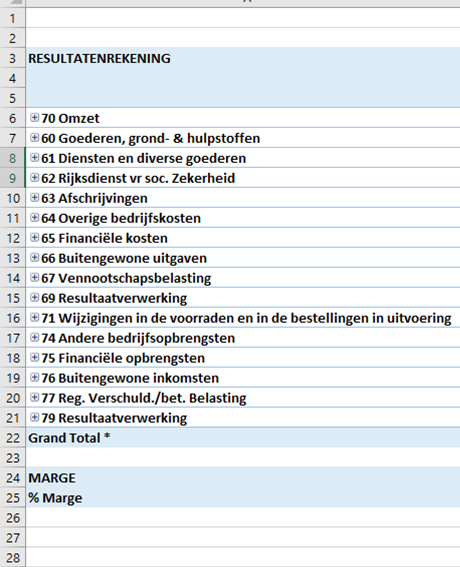
Task: Expand 60 Goederen, grond- & hulpstoffen
Action: [34, 138]
